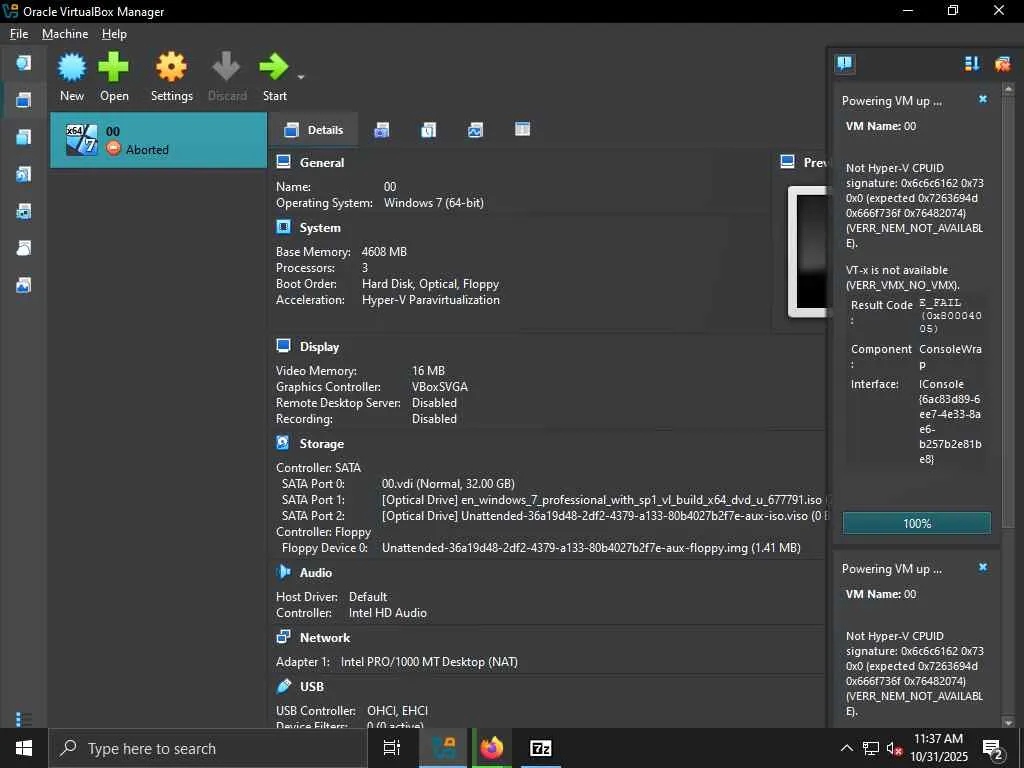1024x768 pixels.
Task: Switch to the Details tab
Action: (313, 129)
